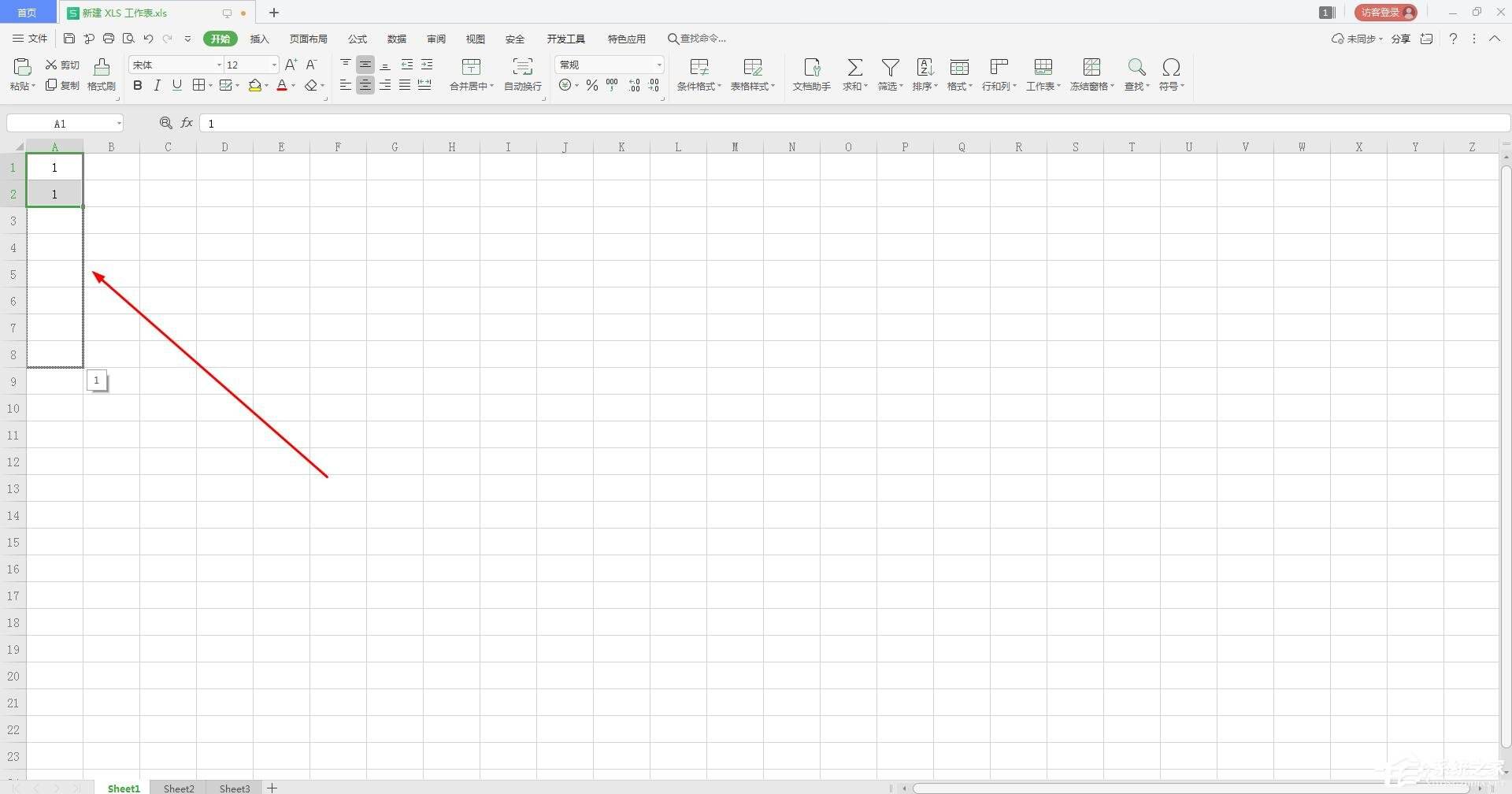Toggle vertical middle alignment

click(x=365, y=65)
